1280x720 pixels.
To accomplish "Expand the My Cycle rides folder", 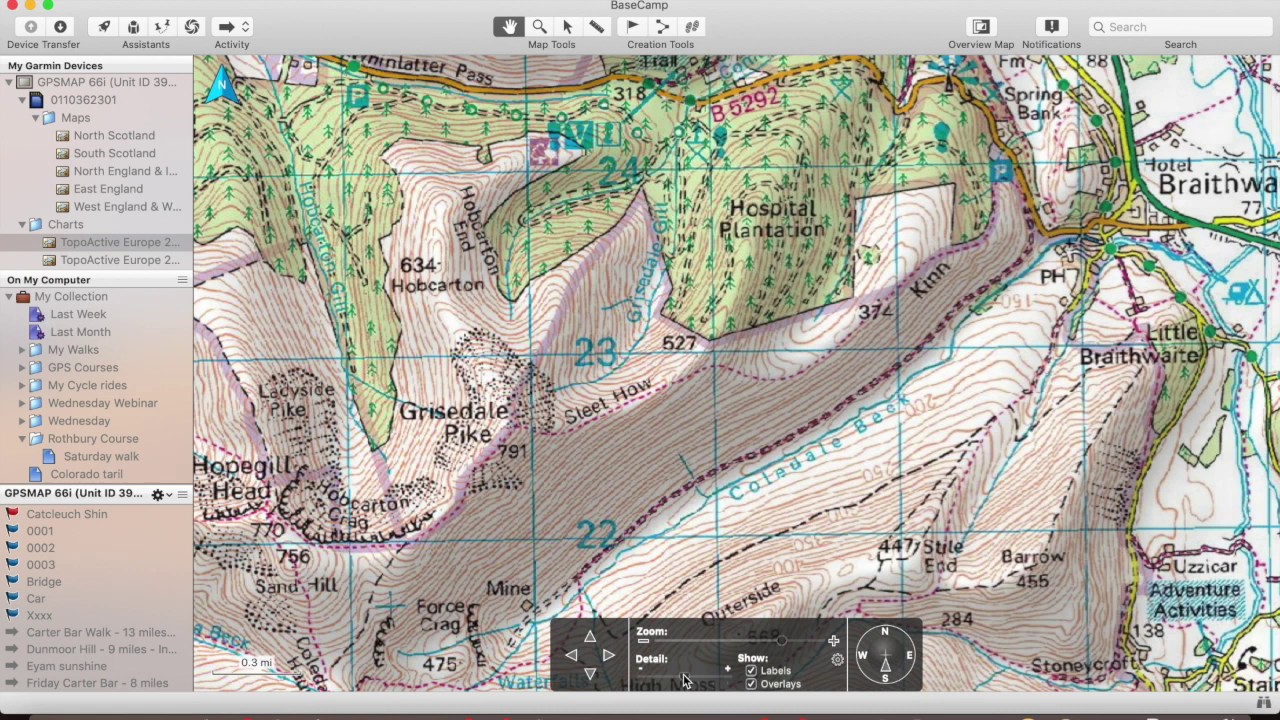I will point(22,386).
